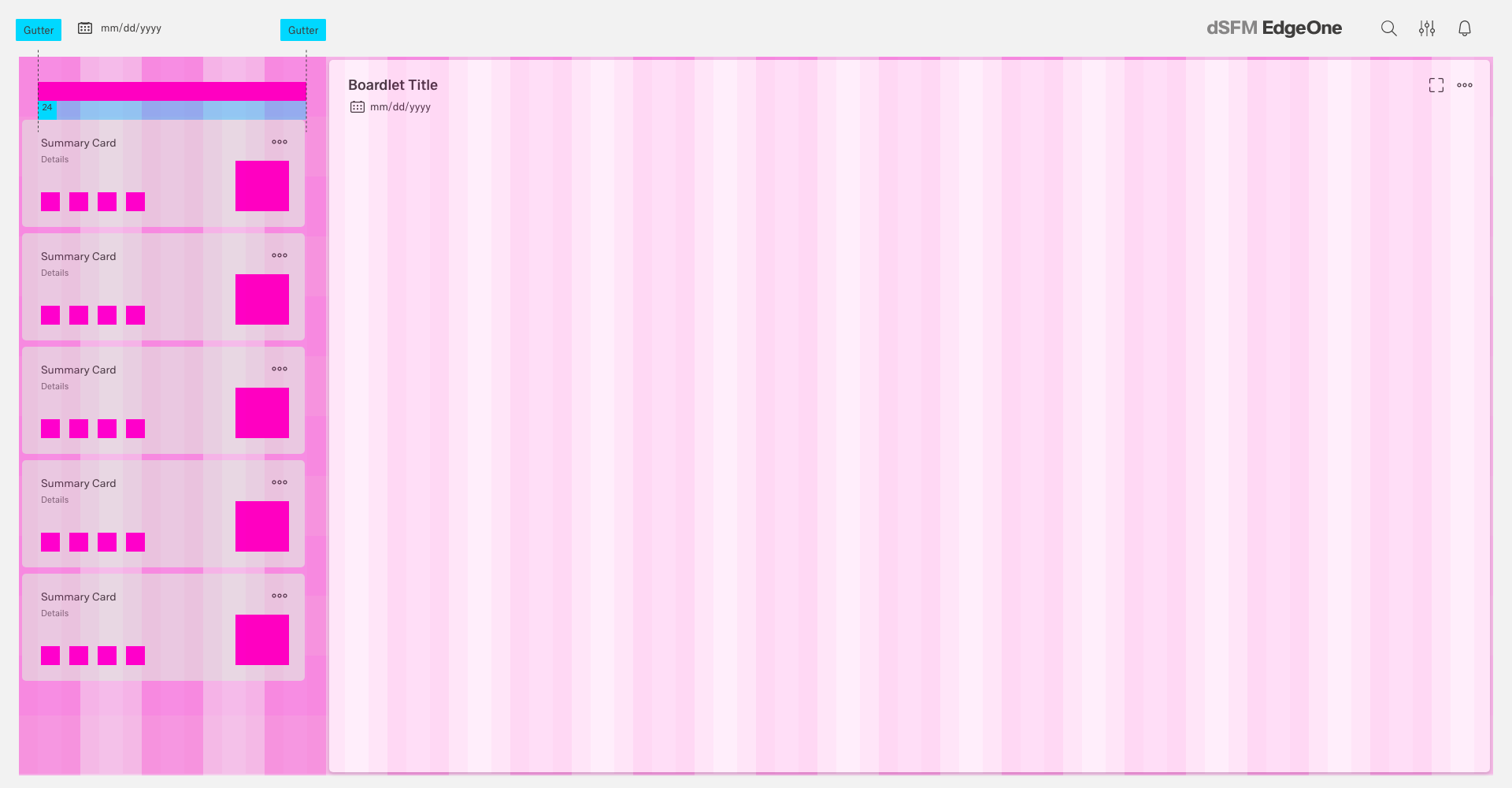Click the right Gutter label

click(x=303, y=30)
